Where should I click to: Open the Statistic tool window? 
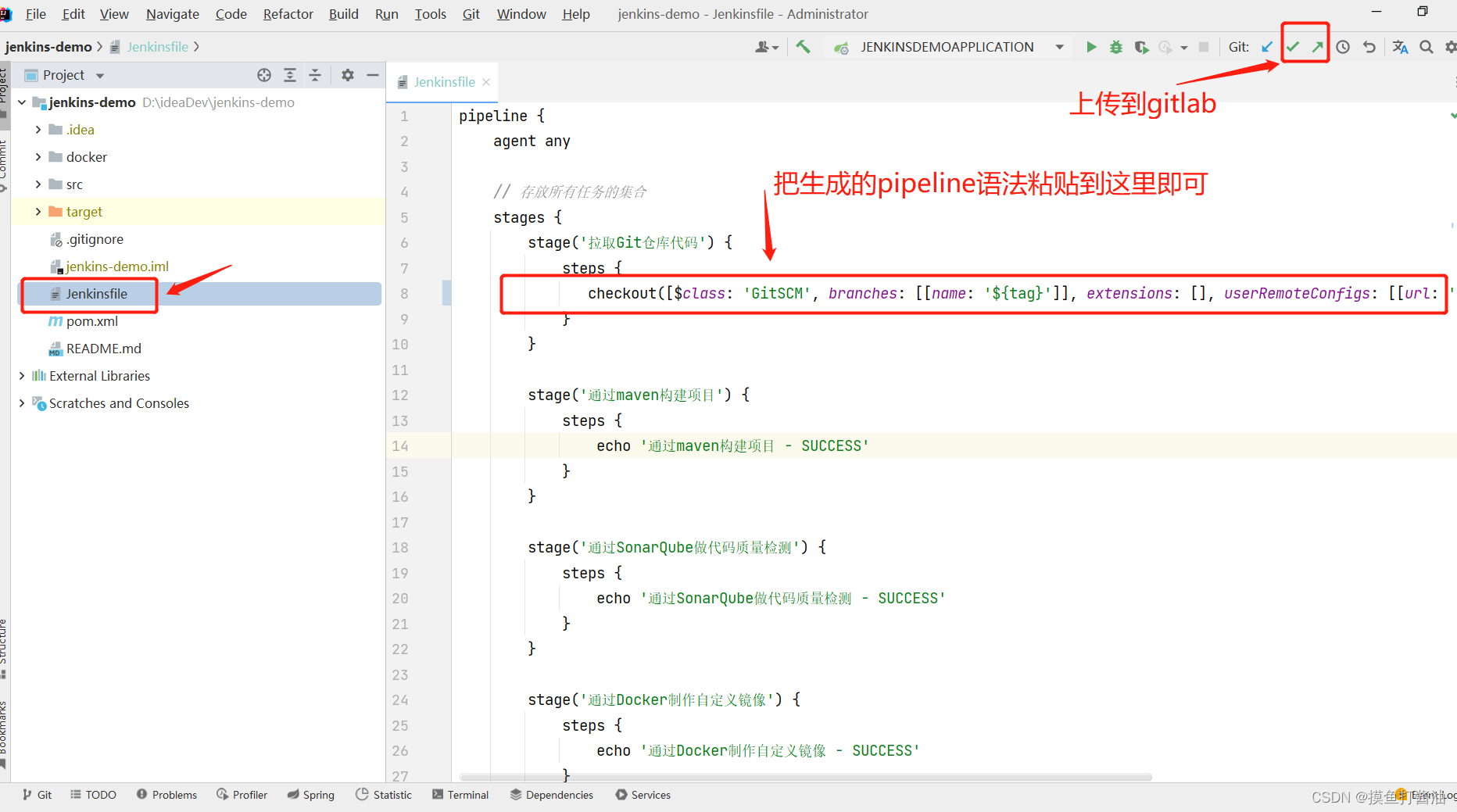(x=384, y=795)
